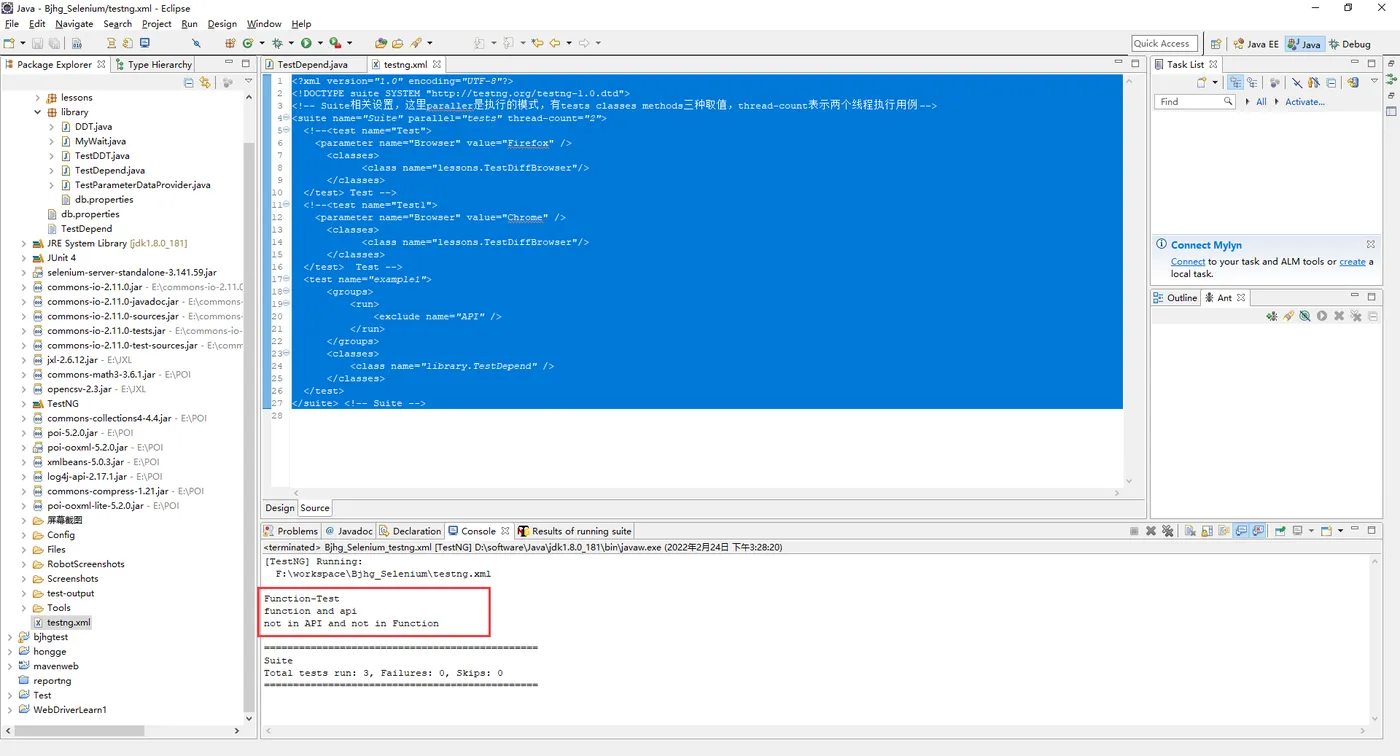Screen dimensions: 1400x756
Task: Close the testng.xml editor tab
Action: pyautogui.click(x=437, y=64)
